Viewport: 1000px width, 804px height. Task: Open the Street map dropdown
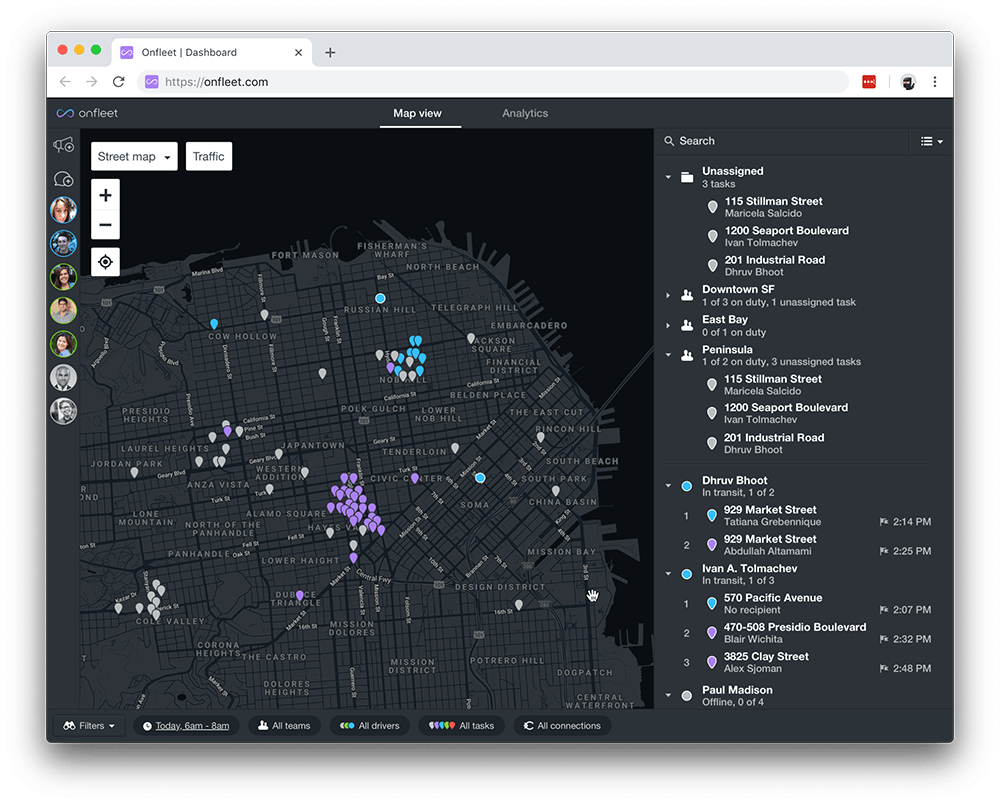click(x=135, y=156)
